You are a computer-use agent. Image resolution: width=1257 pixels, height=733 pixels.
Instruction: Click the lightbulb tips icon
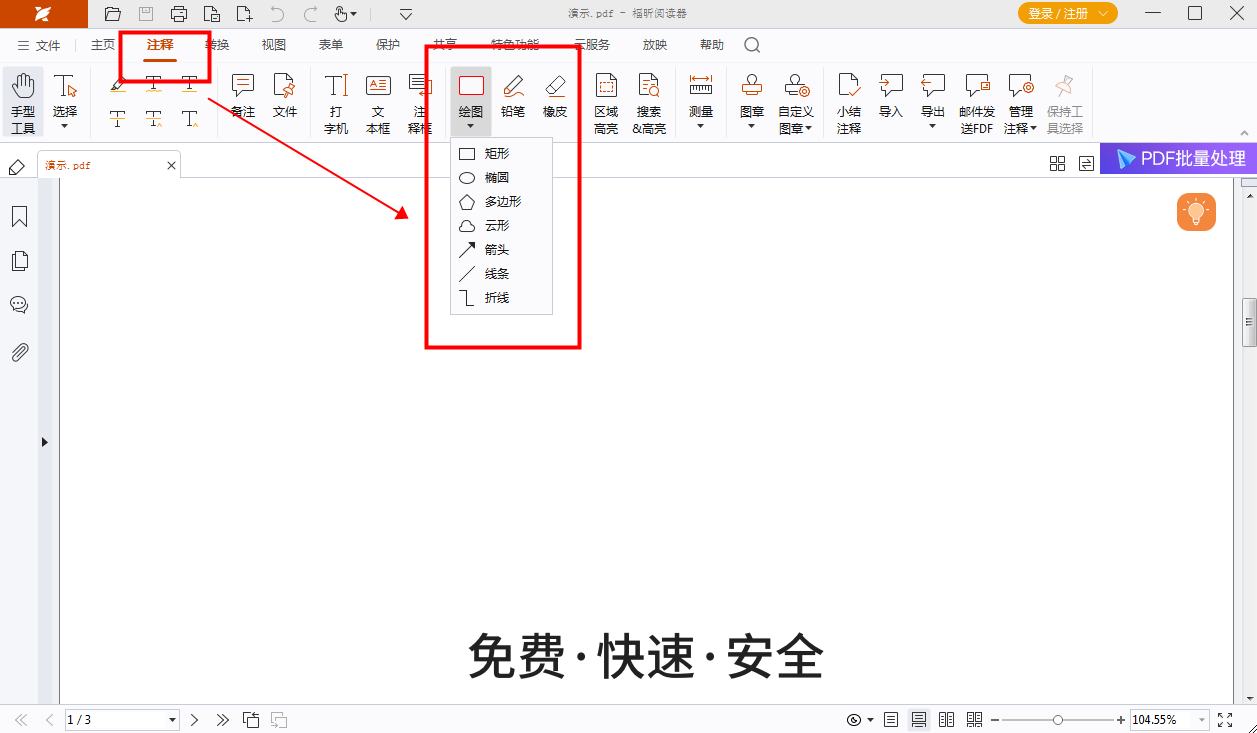tap(1196, 212)
